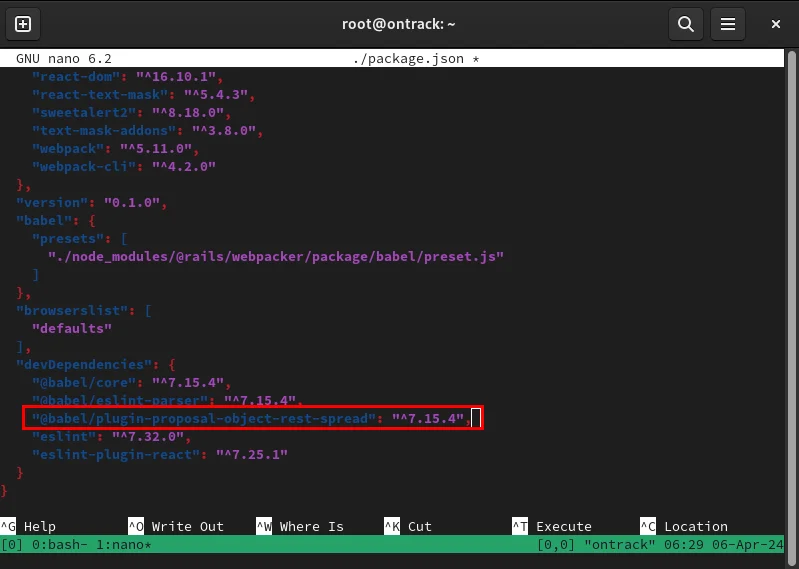Place cursor on "eslint": "^7.32.0" line

tap(112, 436)
